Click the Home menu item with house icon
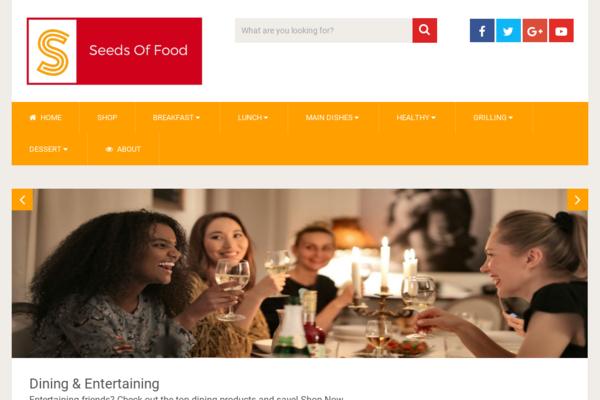The width and height of the screenshot is (600, 400). (x=46, y=118)
